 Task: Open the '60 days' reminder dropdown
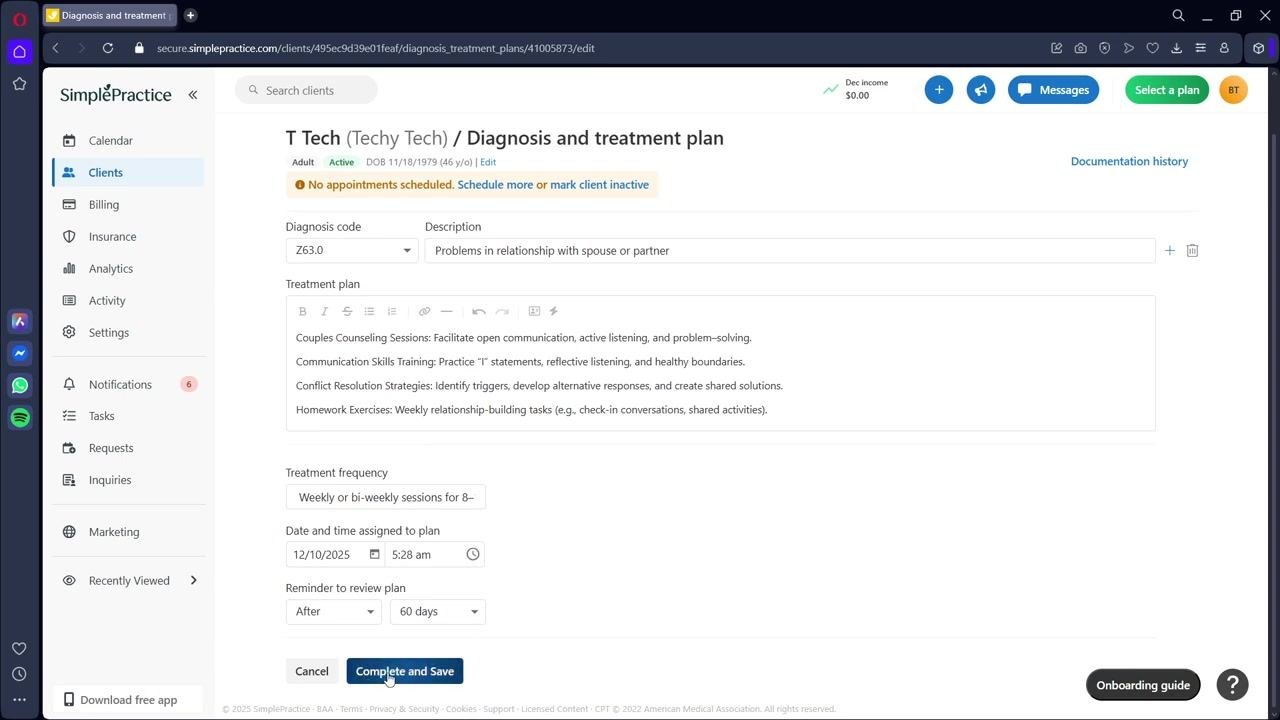[x=438, y=611]
